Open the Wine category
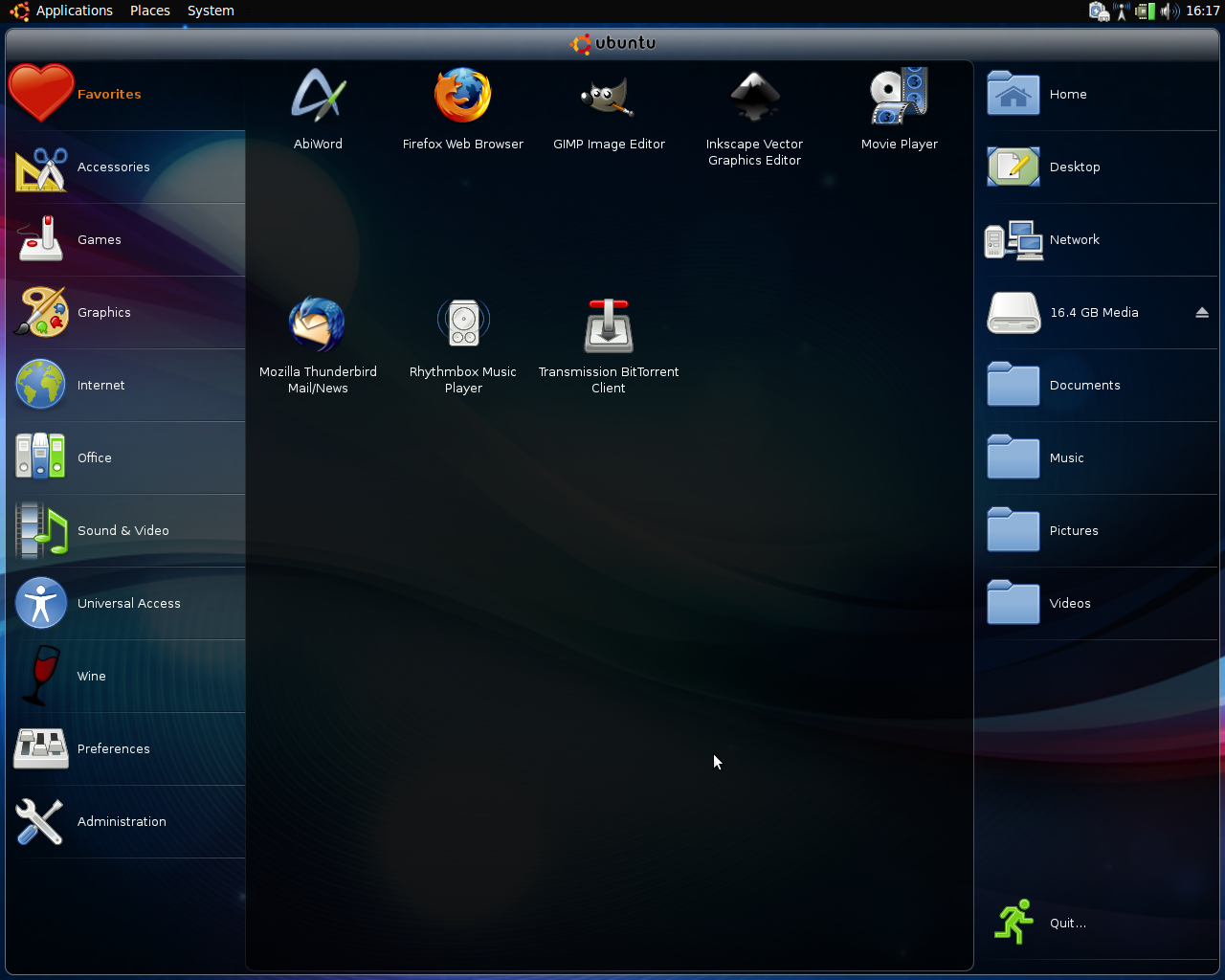 (125, 676)
